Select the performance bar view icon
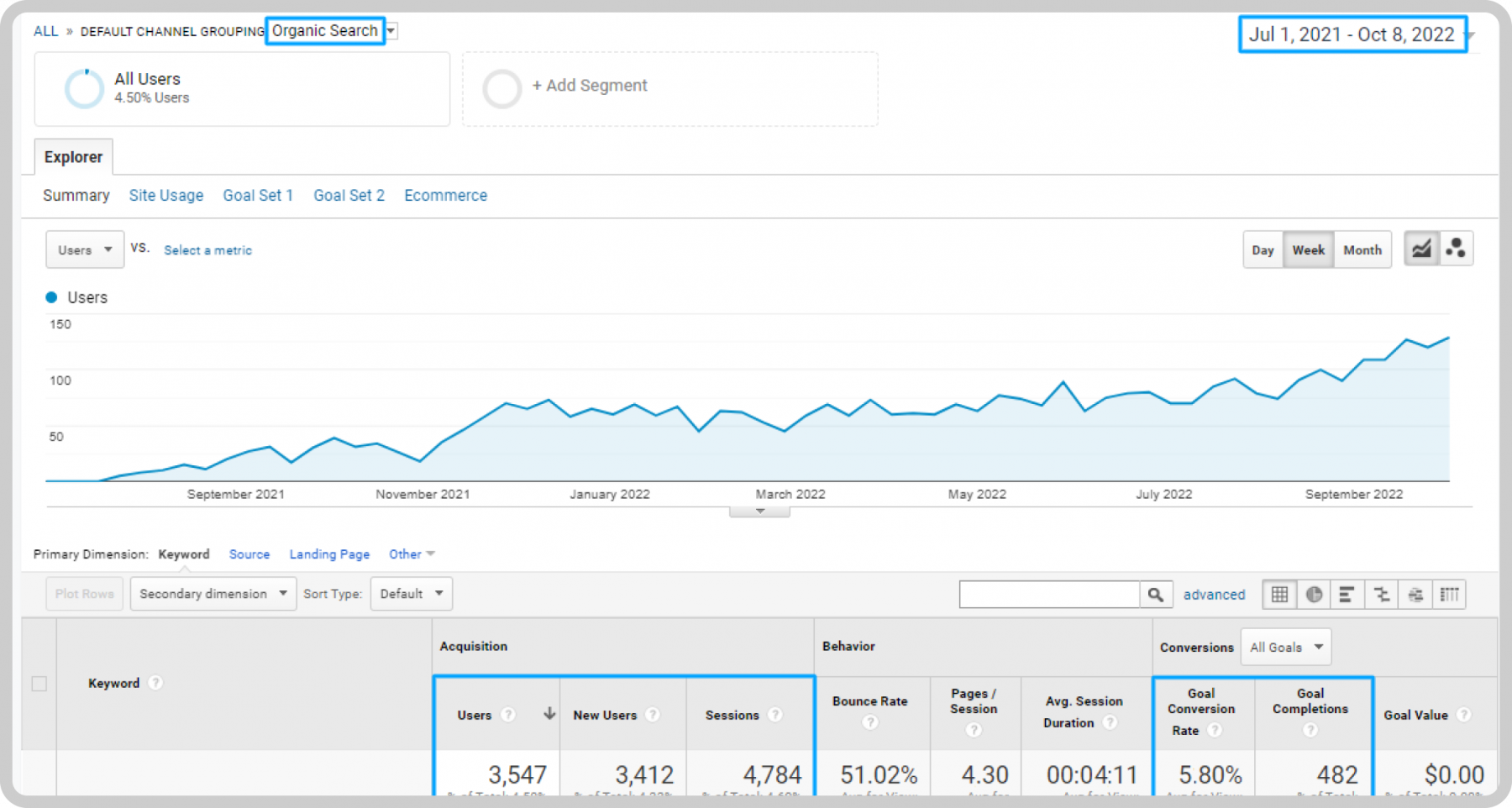This screenshot has height=808, width=1512. tap(1347, 595)
